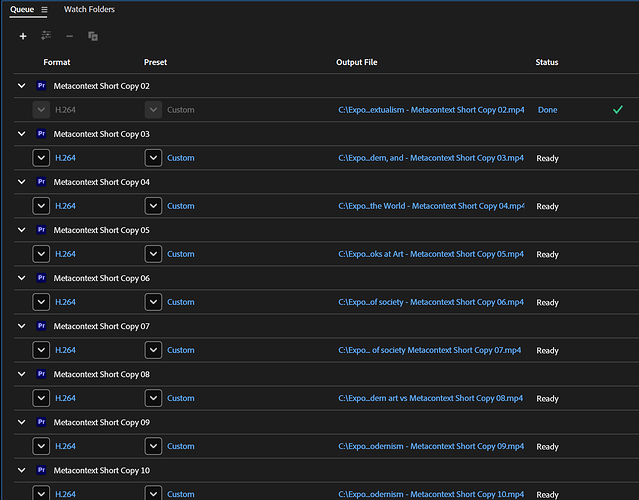
Task: Open format dropdown for Copy 03 output
Action: 41,158
